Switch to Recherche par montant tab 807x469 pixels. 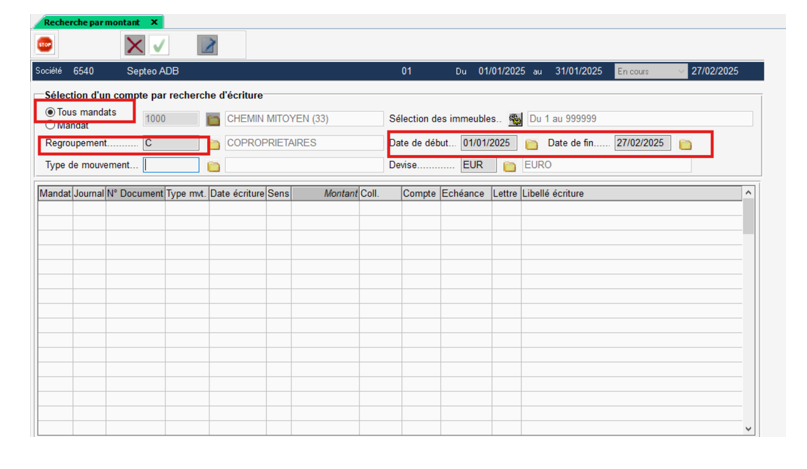coord(90,21)
